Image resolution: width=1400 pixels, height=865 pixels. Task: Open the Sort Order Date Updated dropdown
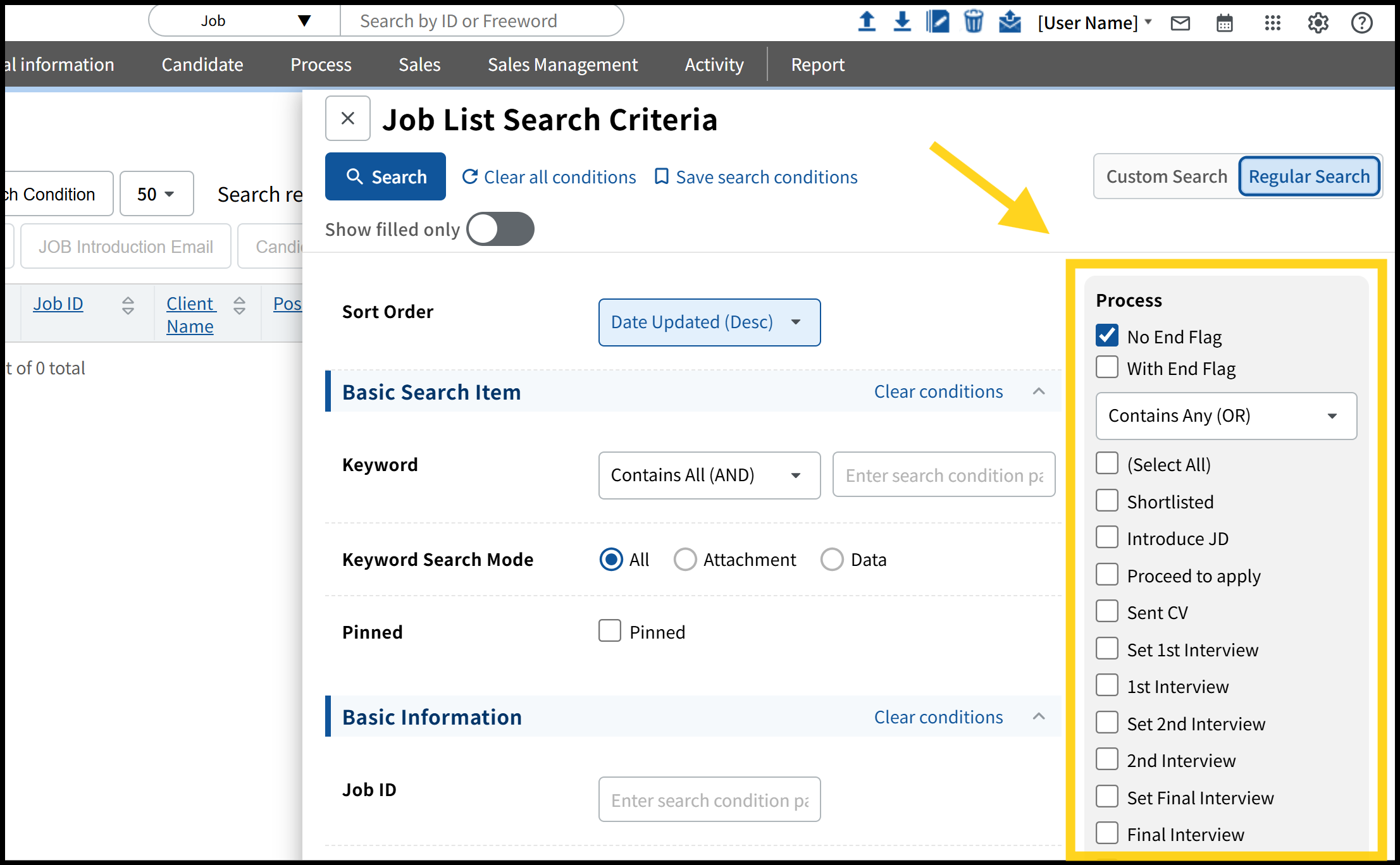coord(709,322)
